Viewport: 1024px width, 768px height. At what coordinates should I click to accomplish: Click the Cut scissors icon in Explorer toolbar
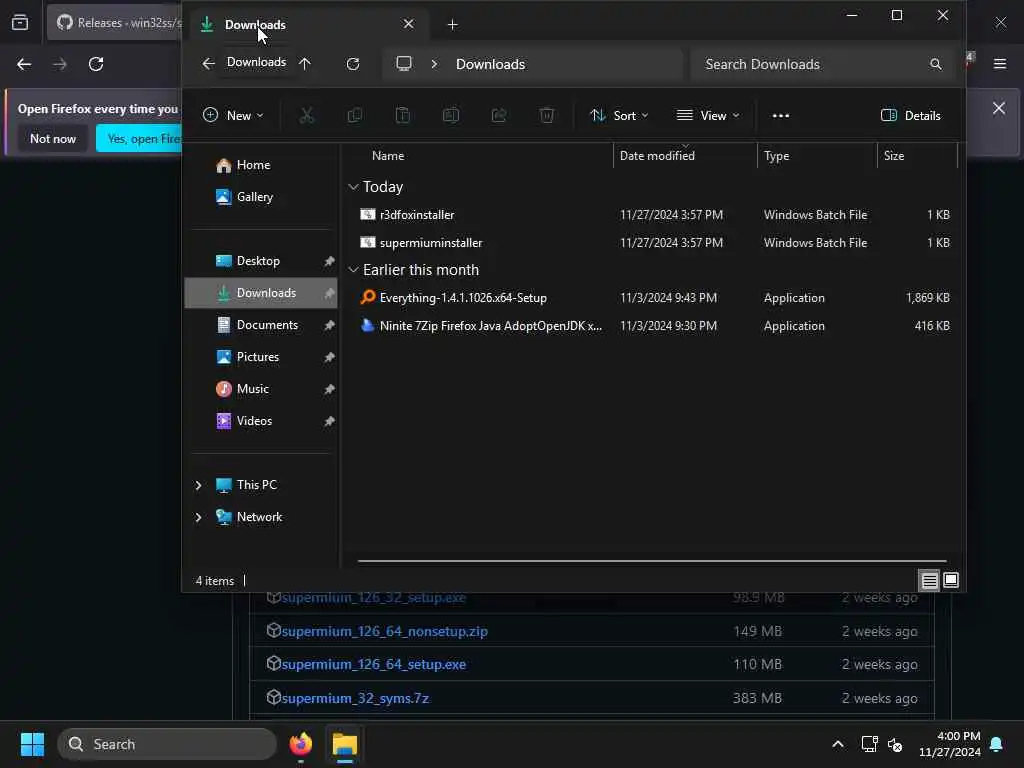(x=306, y=116)
